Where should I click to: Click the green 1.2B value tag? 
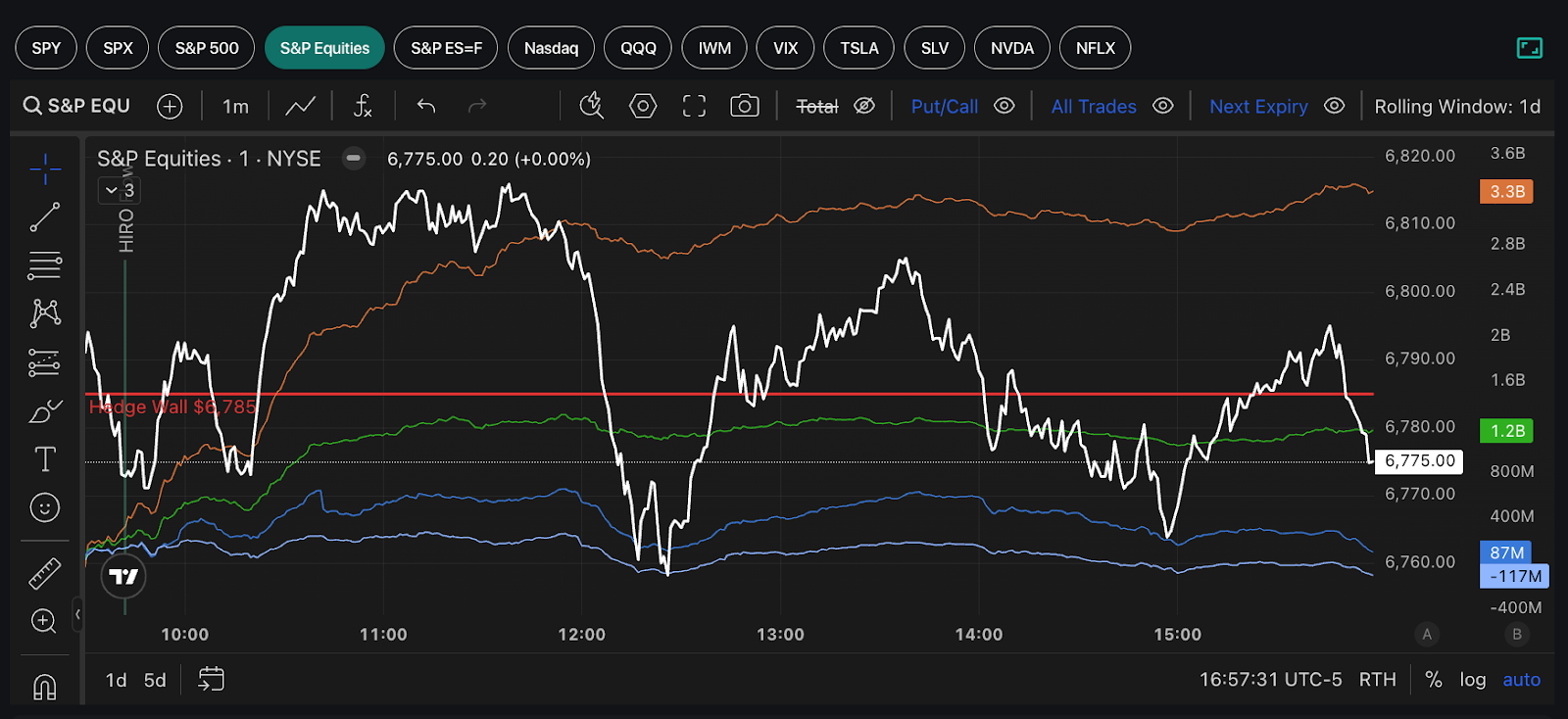pos(1506,430)
